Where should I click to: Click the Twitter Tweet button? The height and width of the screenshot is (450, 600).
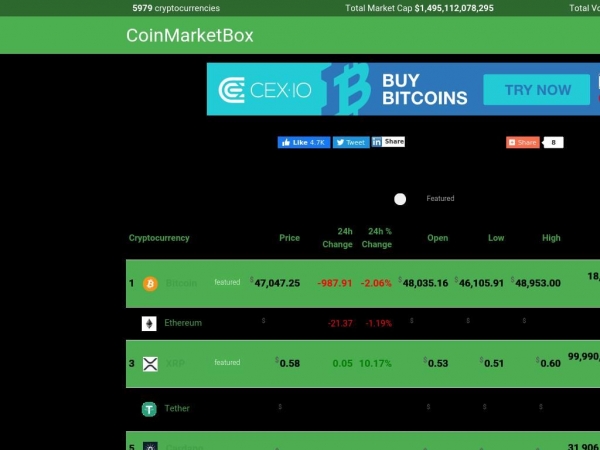[351, 142]
